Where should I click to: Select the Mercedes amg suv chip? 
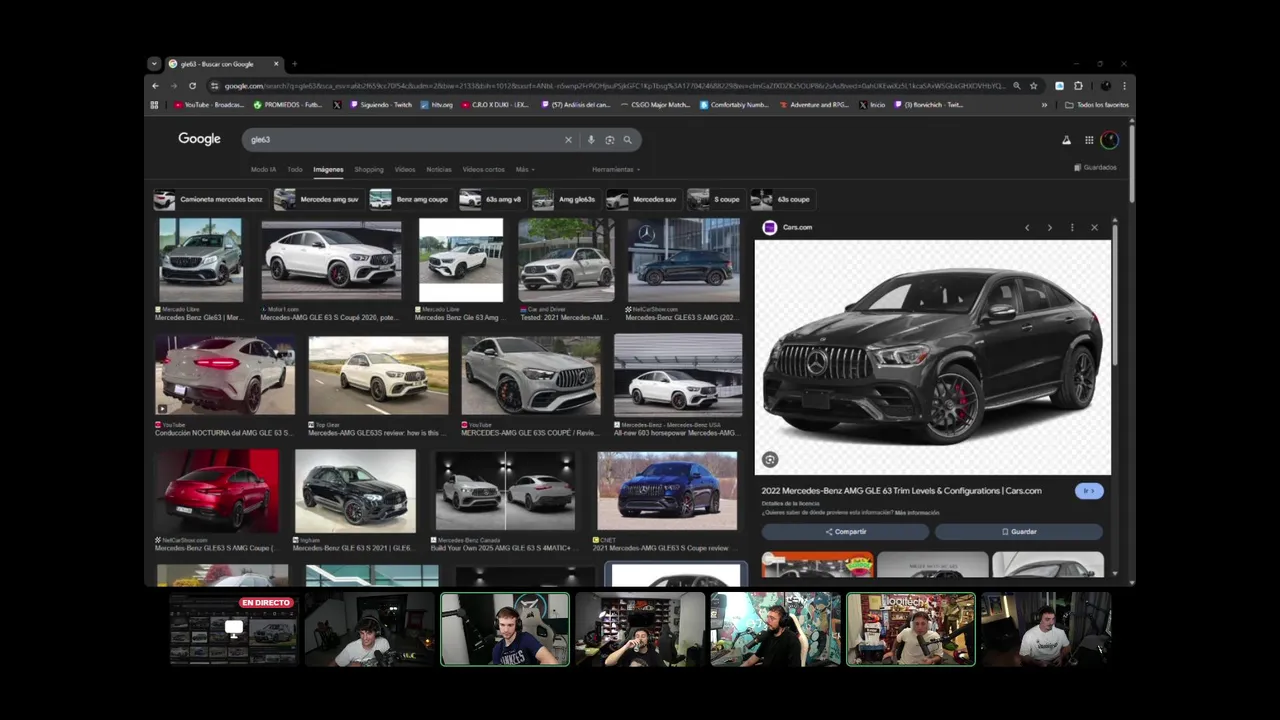(x=317, y=199)
